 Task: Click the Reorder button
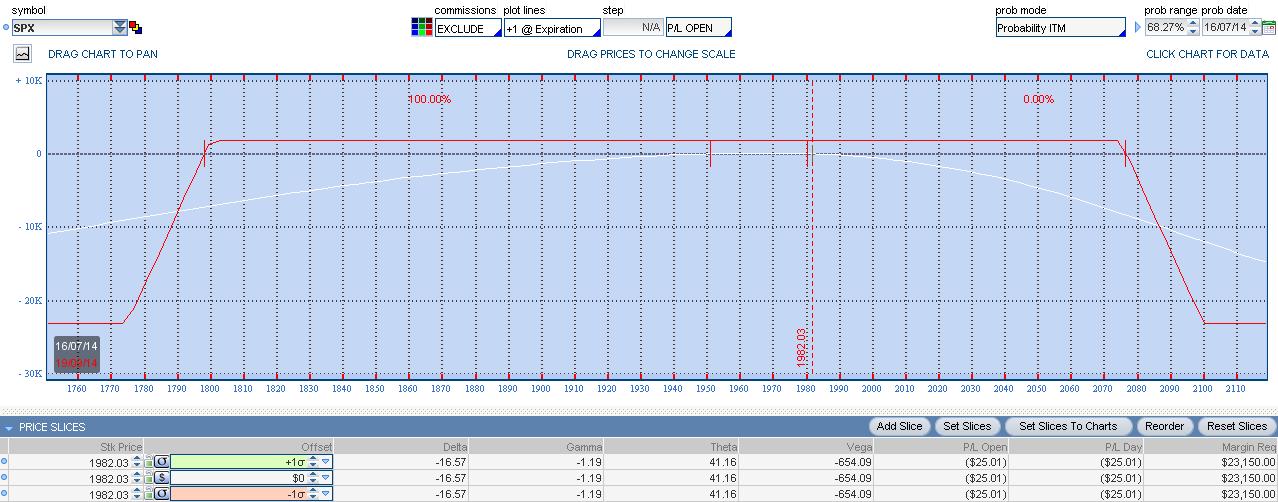tap(1165, 426)
